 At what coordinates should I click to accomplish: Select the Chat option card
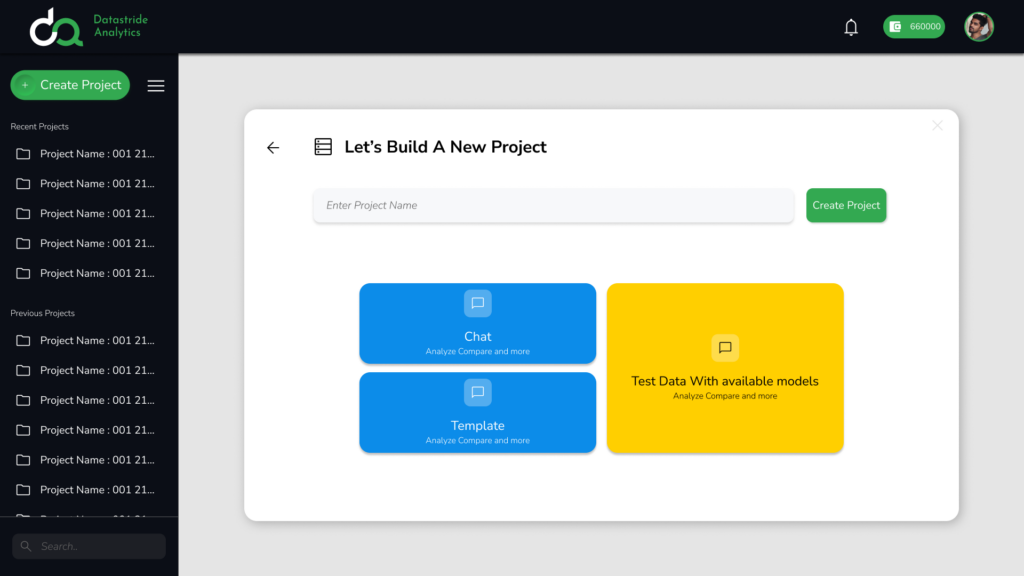pyautogui.click(x=477, y=323)
